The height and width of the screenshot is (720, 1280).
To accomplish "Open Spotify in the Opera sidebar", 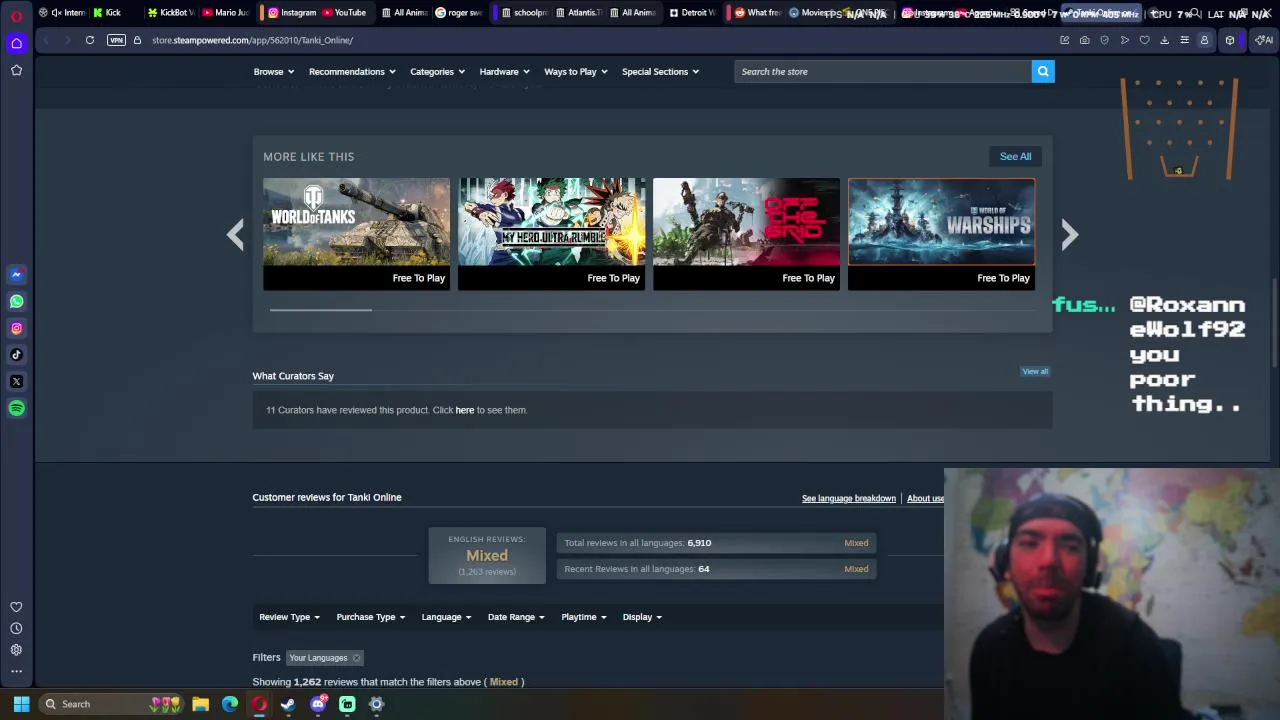I will click(x=16, y=408).
